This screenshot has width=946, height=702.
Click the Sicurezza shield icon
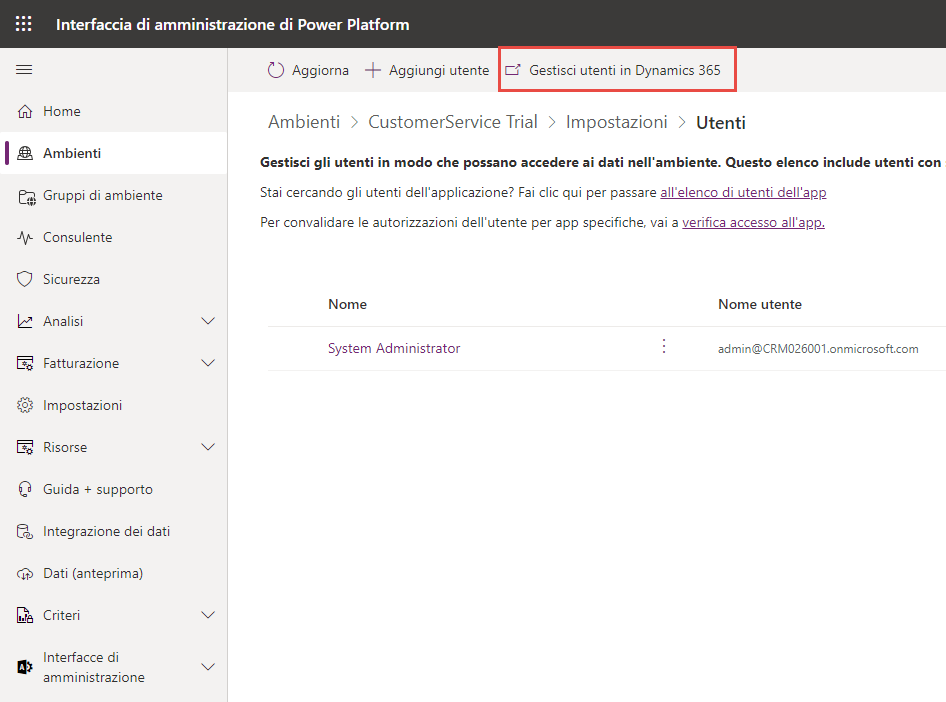(x=25, y=279)
